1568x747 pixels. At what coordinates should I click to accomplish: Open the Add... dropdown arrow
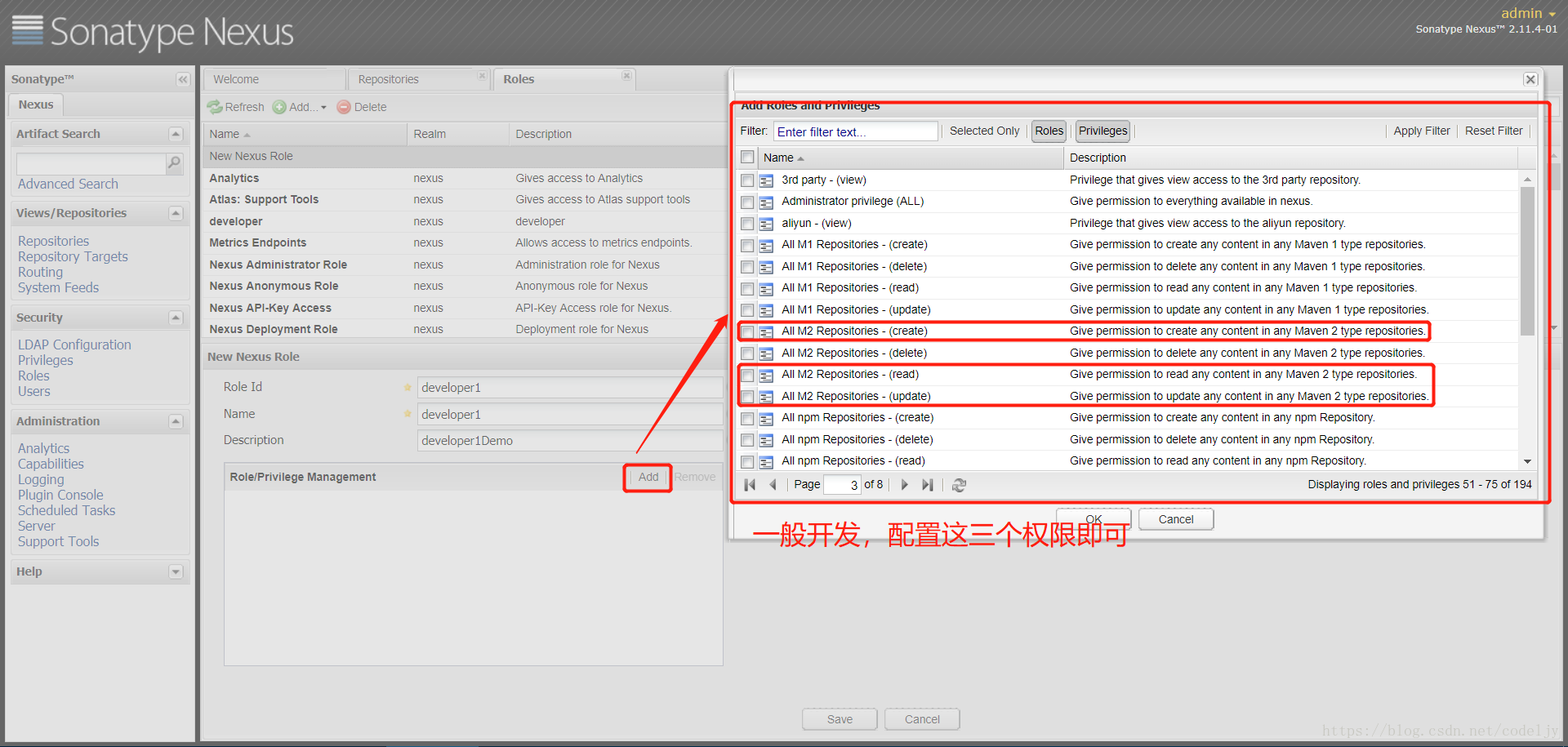(x=323, y=108)
